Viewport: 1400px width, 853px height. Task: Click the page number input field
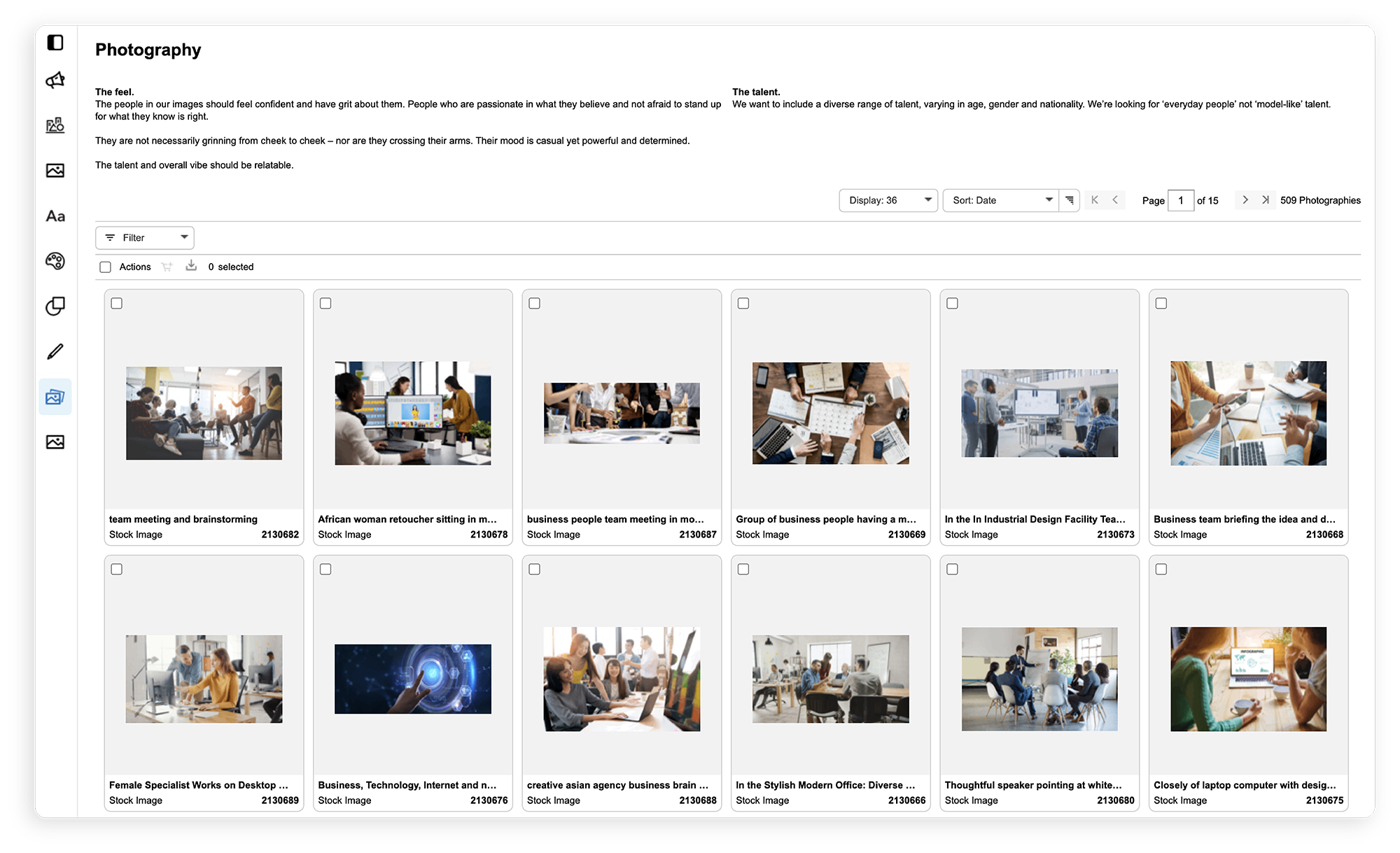tap(1181, 200)
